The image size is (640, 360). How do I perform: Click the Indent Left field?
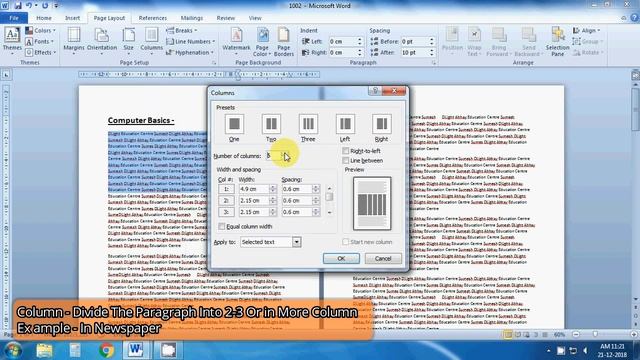tap(342, 42)
